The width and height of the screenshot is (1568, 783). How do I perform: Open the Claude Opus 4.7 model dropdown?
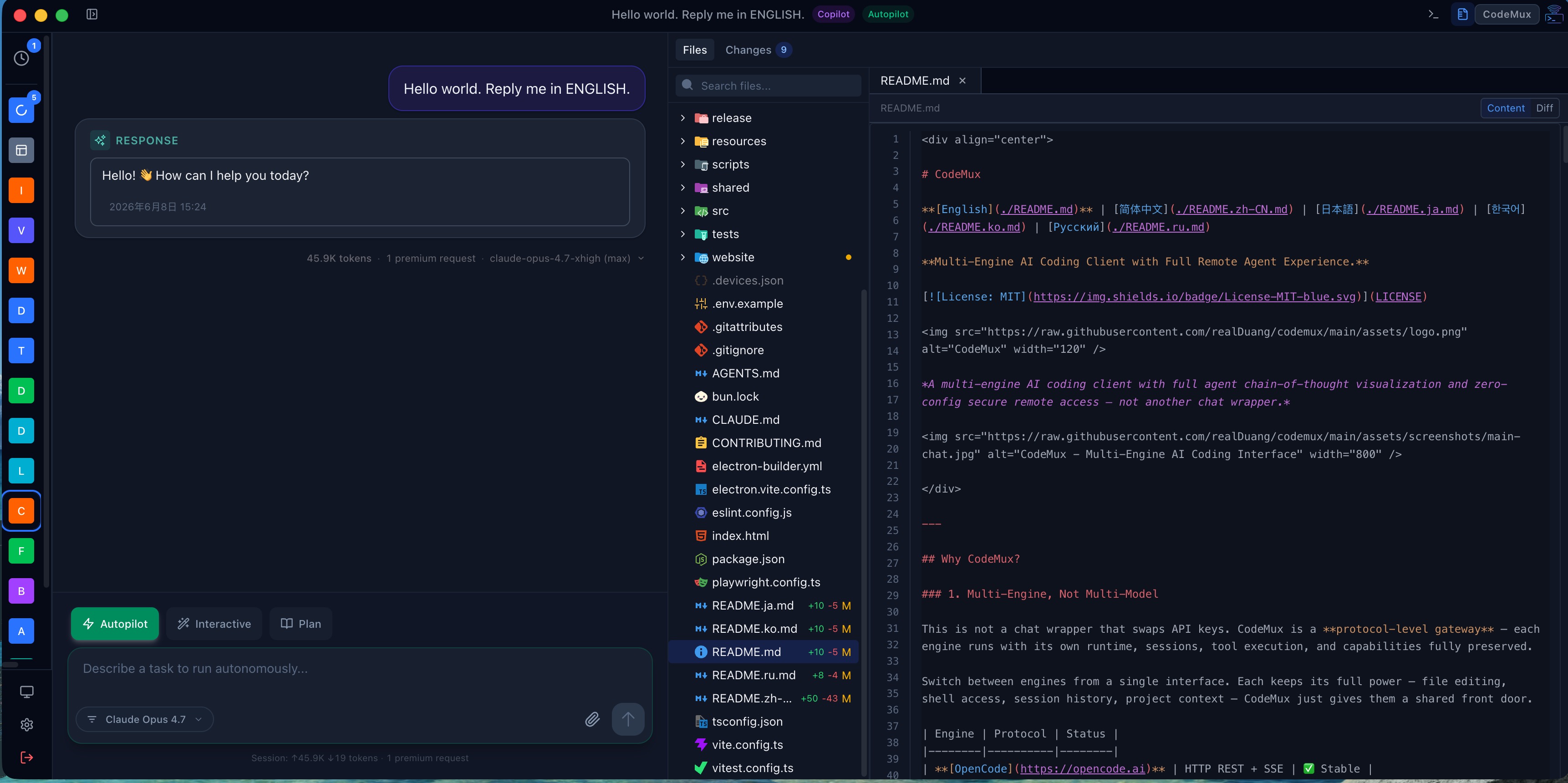tap(145, 719)
